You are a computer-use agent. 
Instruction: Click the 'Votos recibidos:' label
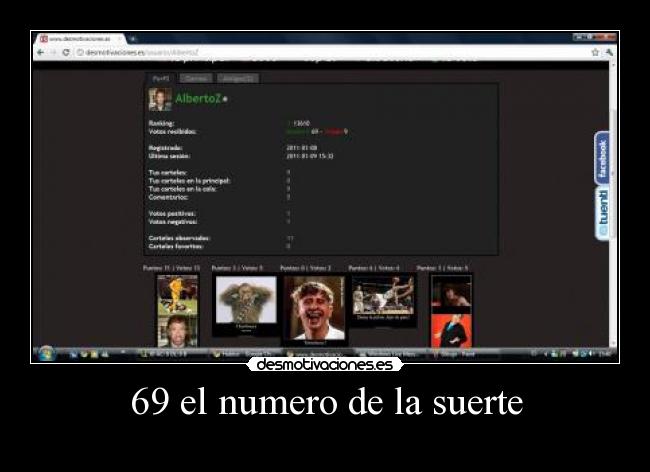(172, 132)
